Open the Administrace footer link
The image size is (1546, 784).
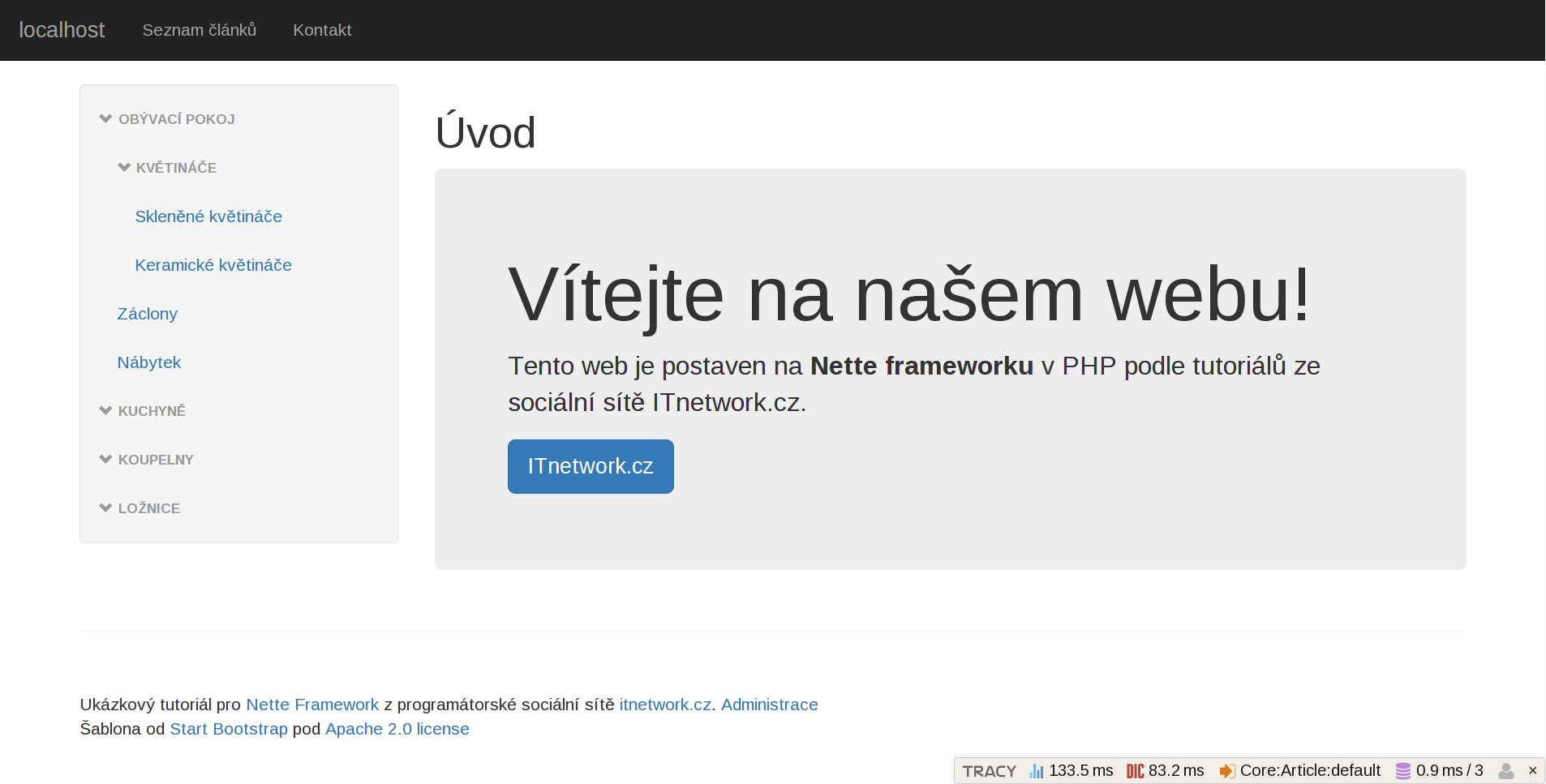pyautogui.click(x=770, y=705)
